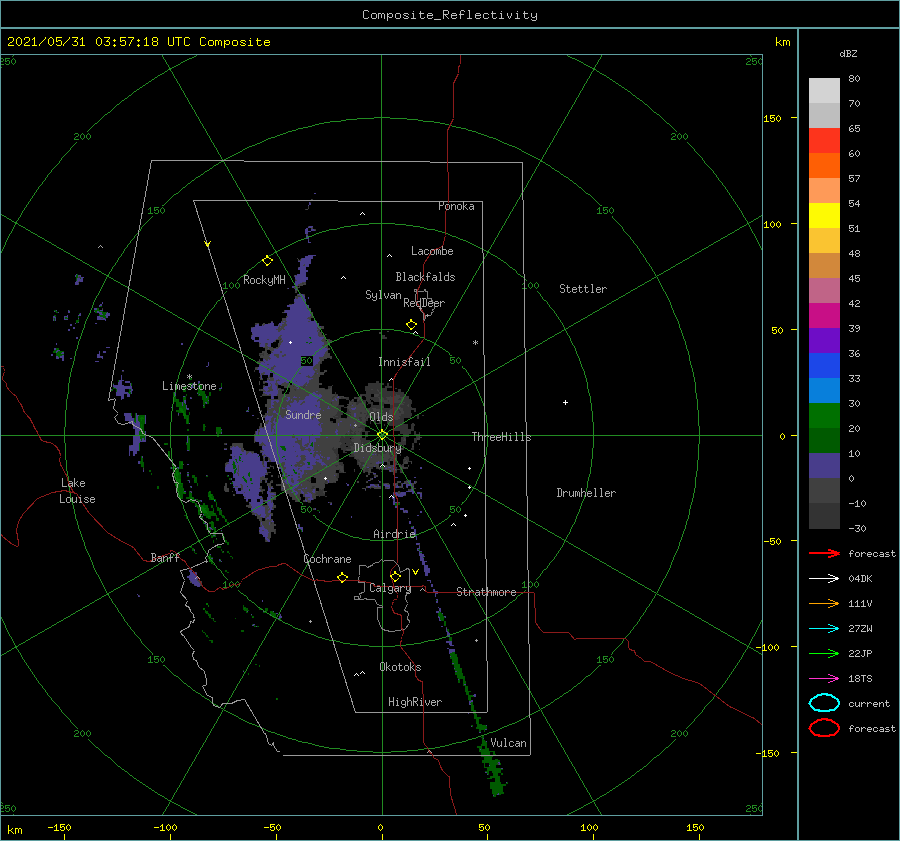Click the 80 dBZ light gray swatch
Viewport: 900px width, 841px height.
click(x=824, y=90)
